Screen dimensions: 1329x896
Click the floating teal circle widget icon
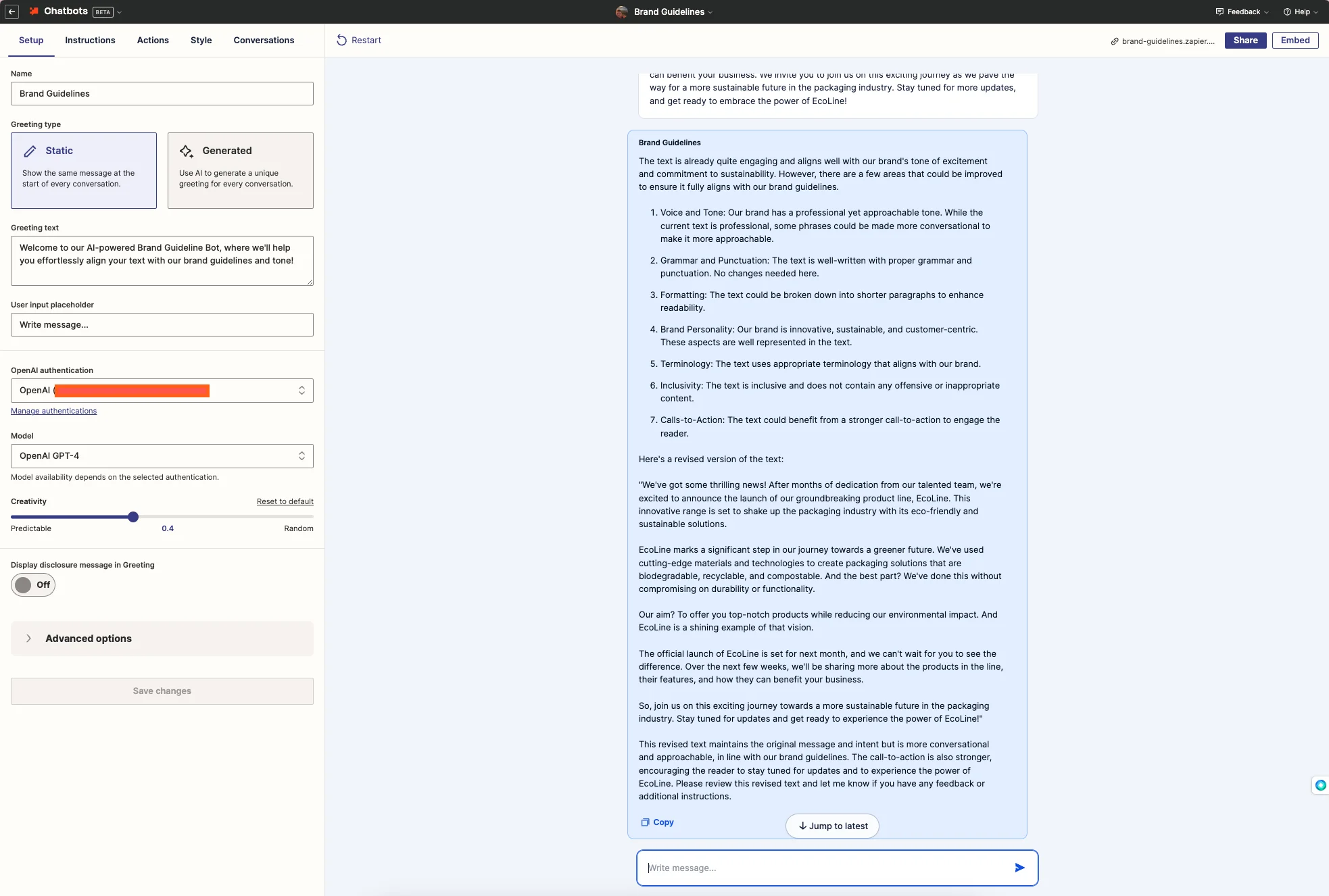point(1320,785)
